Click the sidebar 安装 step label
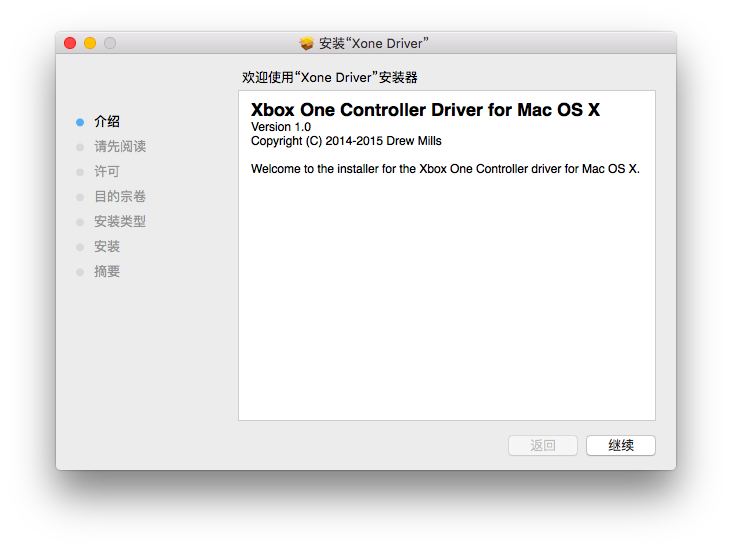The width and height of the screenshot is (732, 550). [107, 247]
